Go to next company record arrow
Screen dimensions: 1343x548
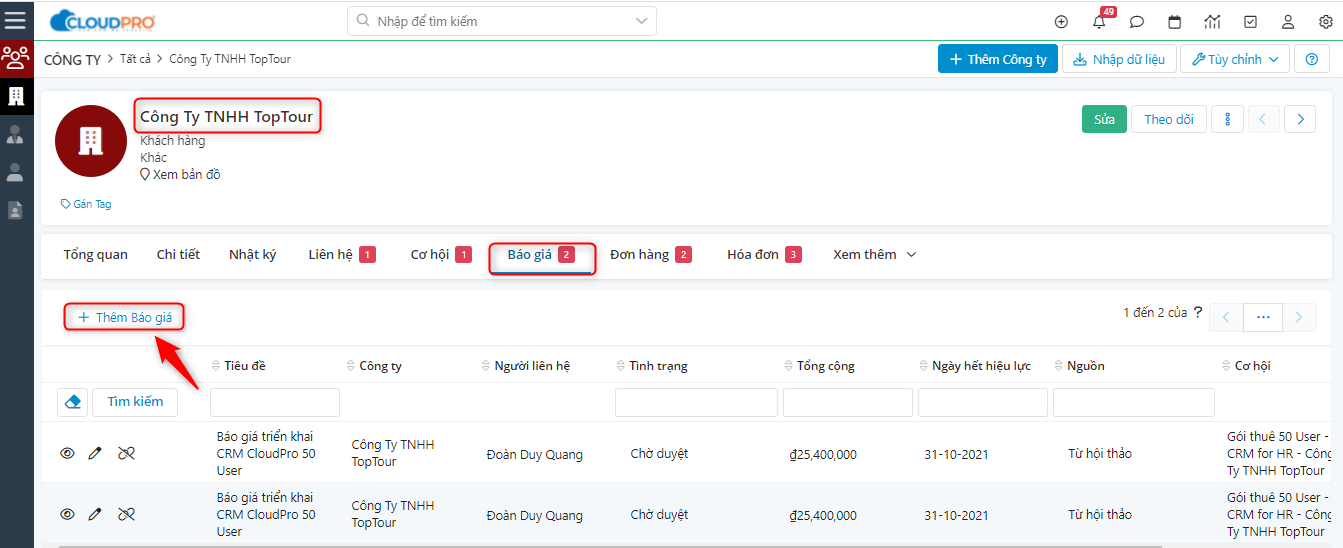pyautogui.click(x=1300, y=119)
